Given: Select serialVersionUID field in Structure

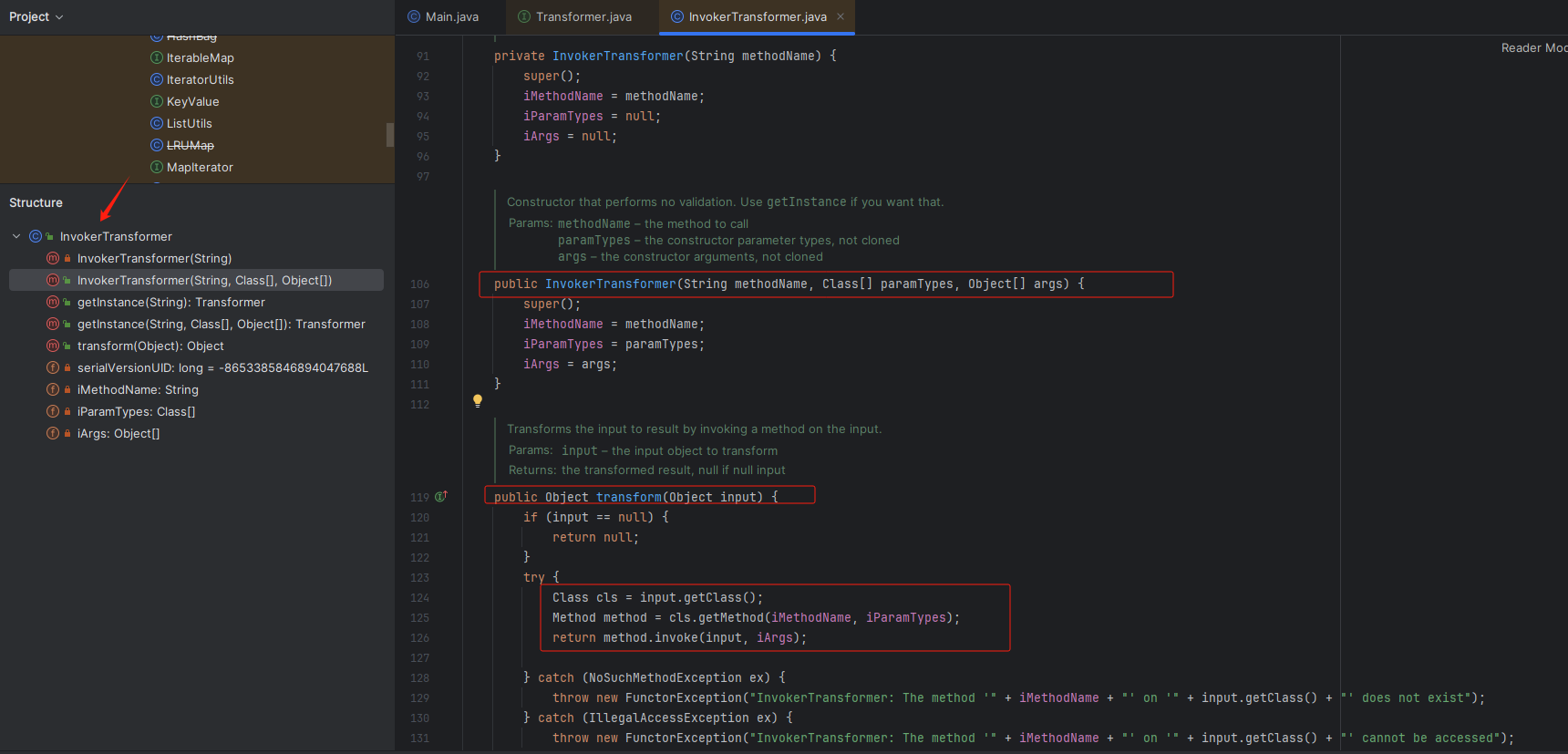Looking at the screenshot, I should coord(222,367).
